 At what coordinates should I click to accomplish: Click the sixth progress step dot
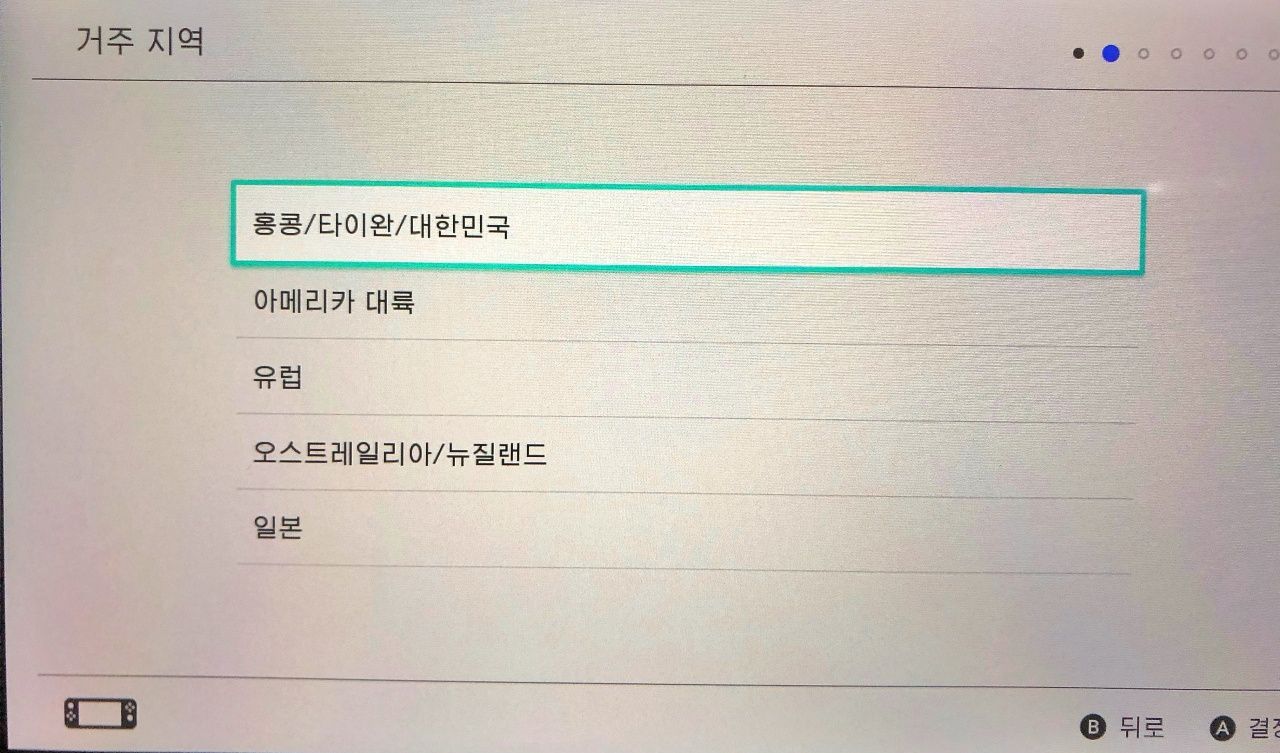coord(1241,54)
